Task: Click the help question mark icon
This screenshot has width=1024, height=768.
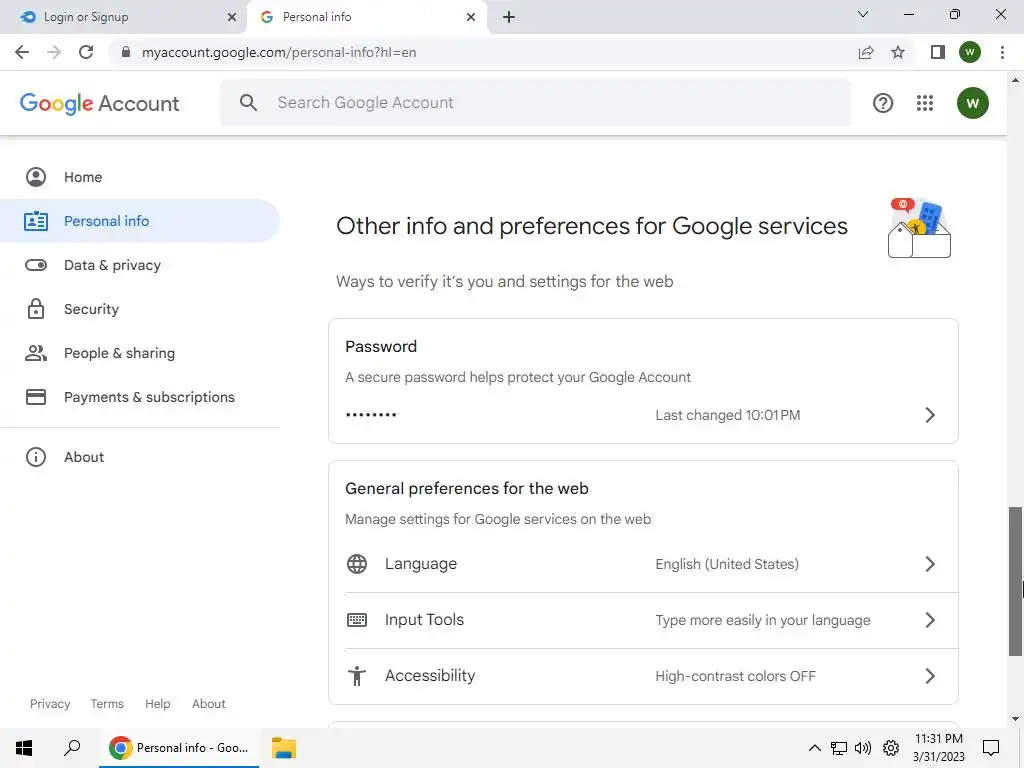Action: point(883,103)
